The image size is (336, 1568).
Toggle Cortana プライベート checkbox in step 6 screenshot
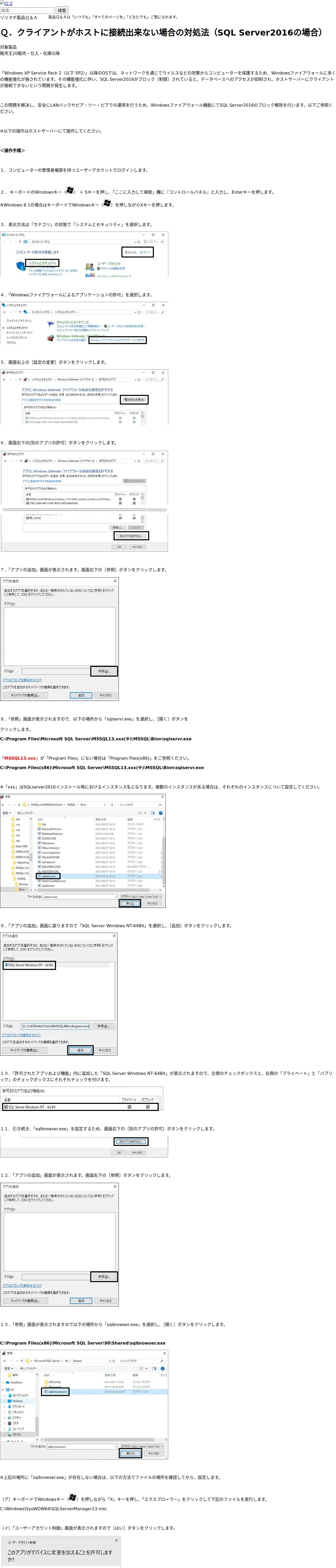[x=120, y=499]
